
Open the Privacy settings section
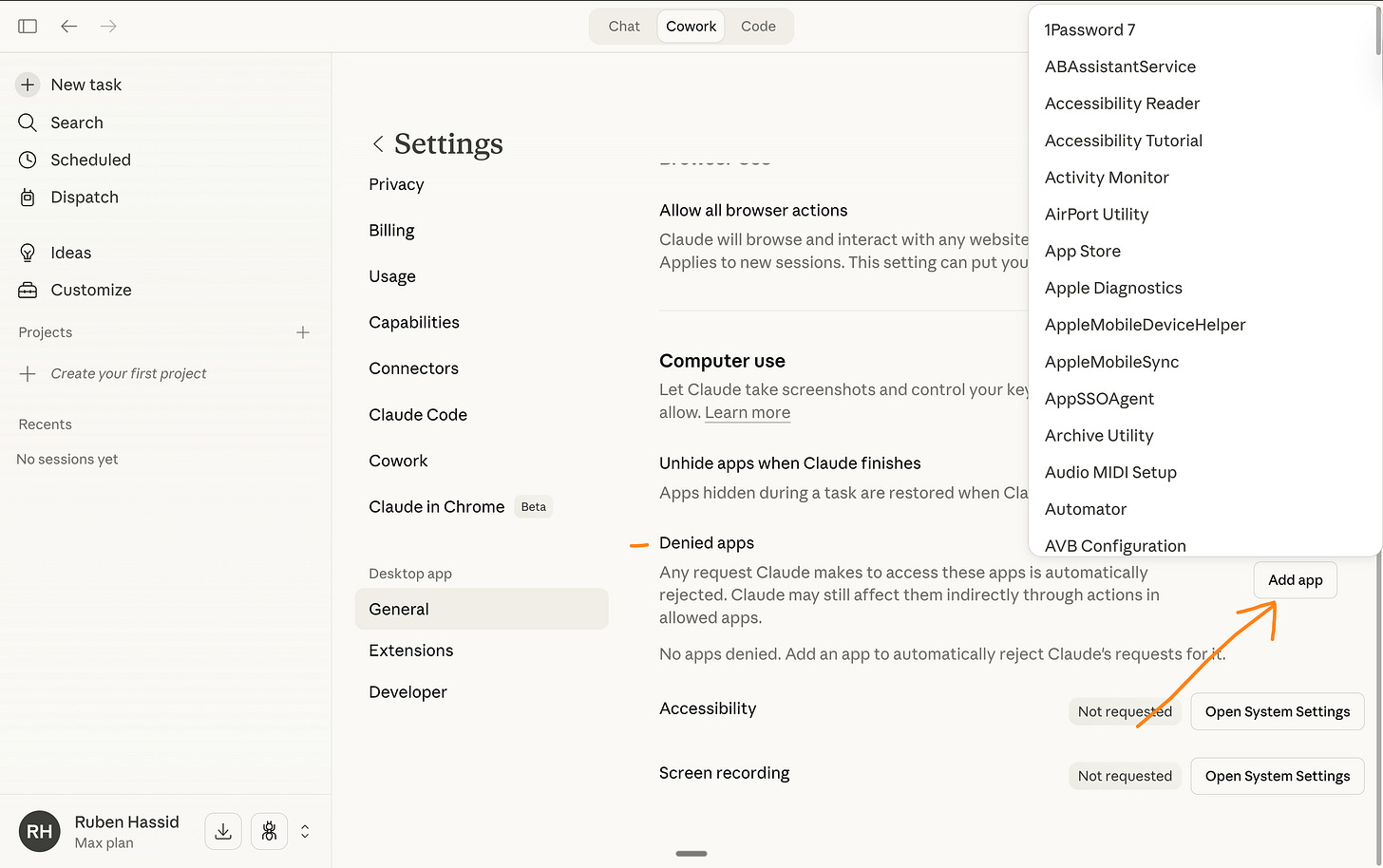pyautogui.click(x=396, y=184)
